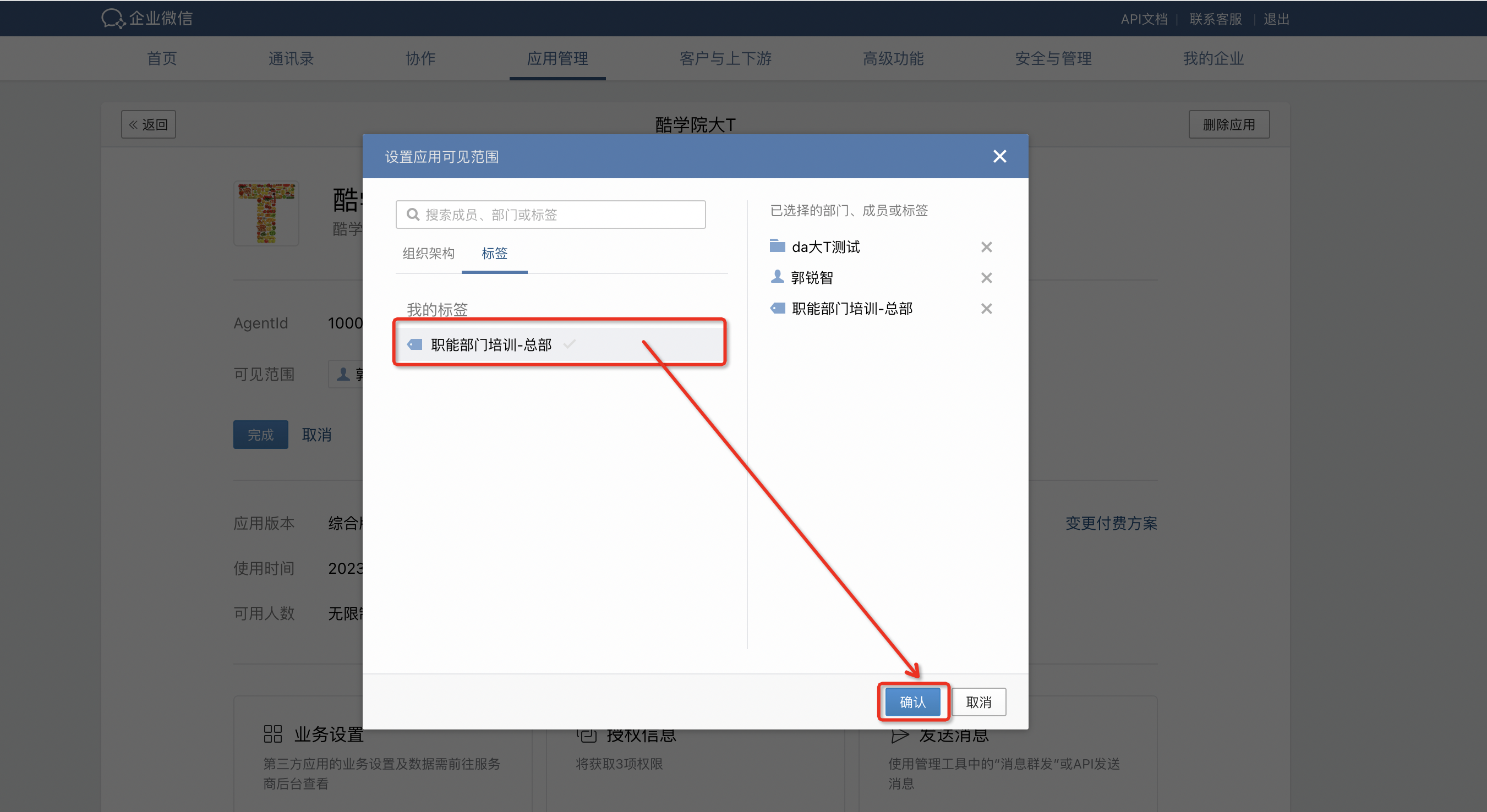Open 协作 in the navigation

(x=420, y=58)
